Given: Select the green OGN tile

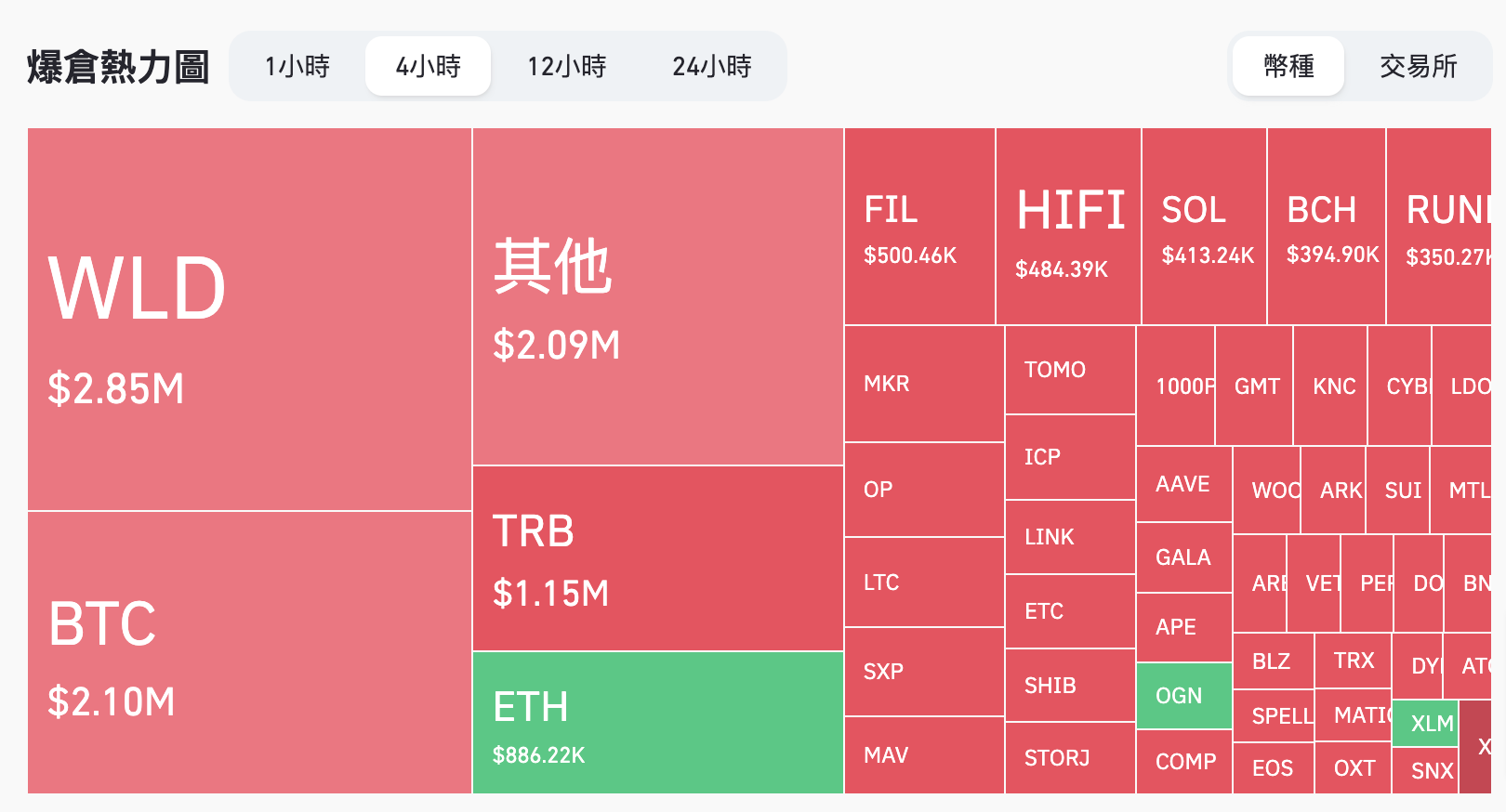Looking at the screenshot, I should [1183, 696].
